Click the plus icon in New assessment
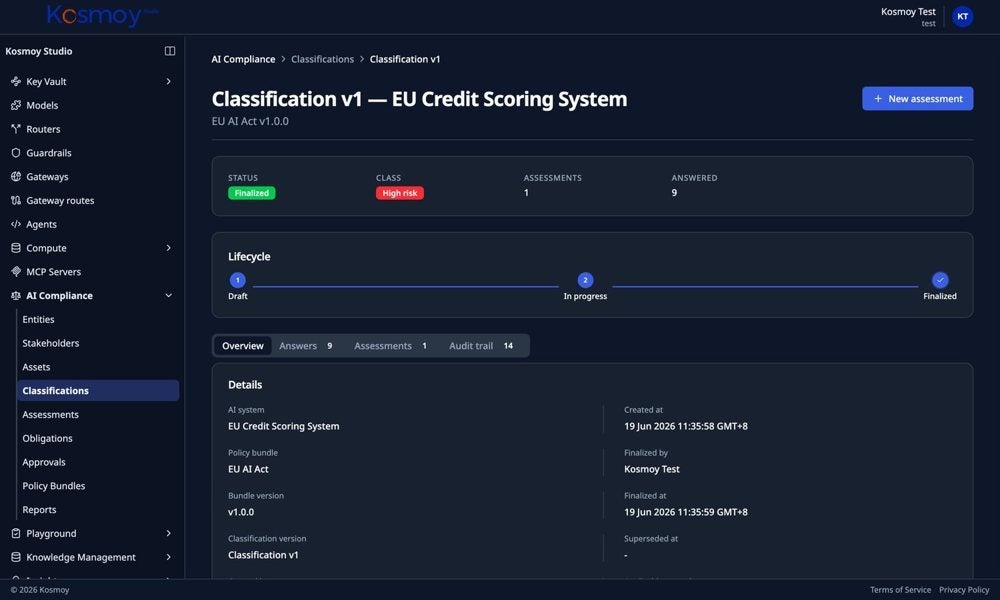 pos(878,99)
